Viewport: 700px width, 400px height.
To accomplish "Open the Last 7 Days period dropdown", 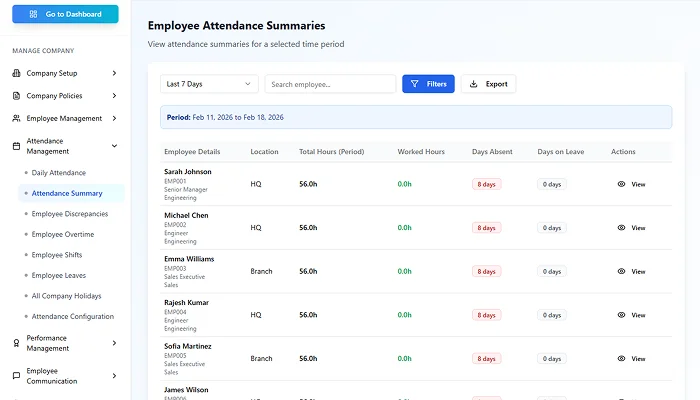I will point(209,84).
